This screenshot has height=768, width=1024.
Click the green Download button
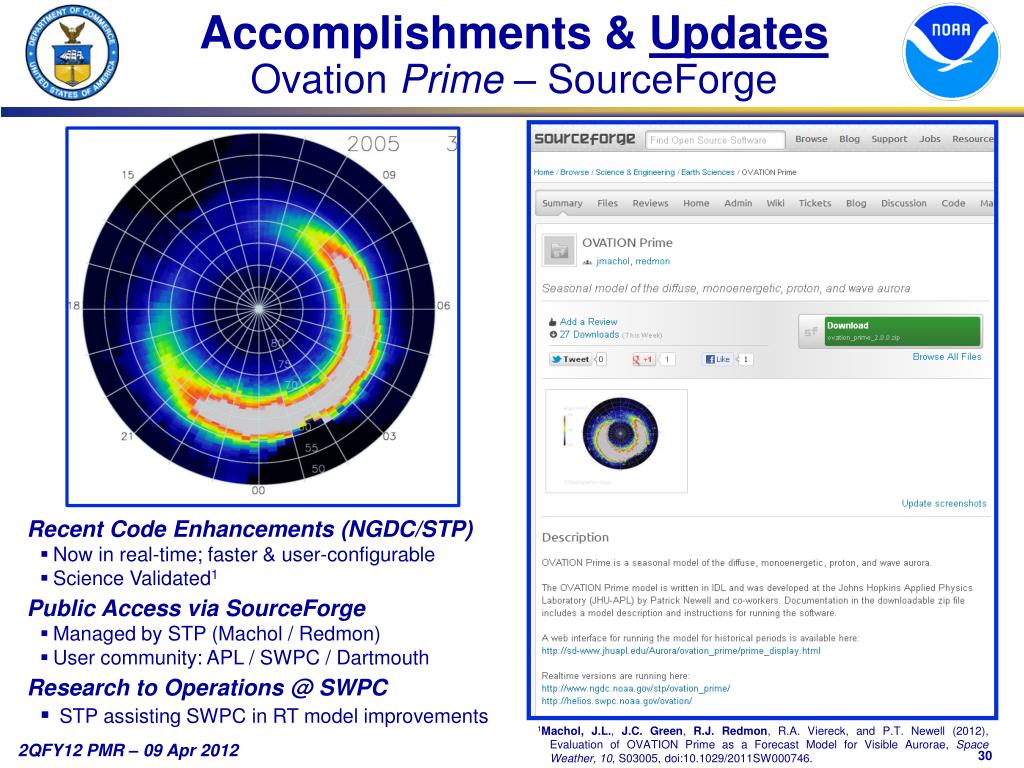pyautogui.click(x=903, y=331)
